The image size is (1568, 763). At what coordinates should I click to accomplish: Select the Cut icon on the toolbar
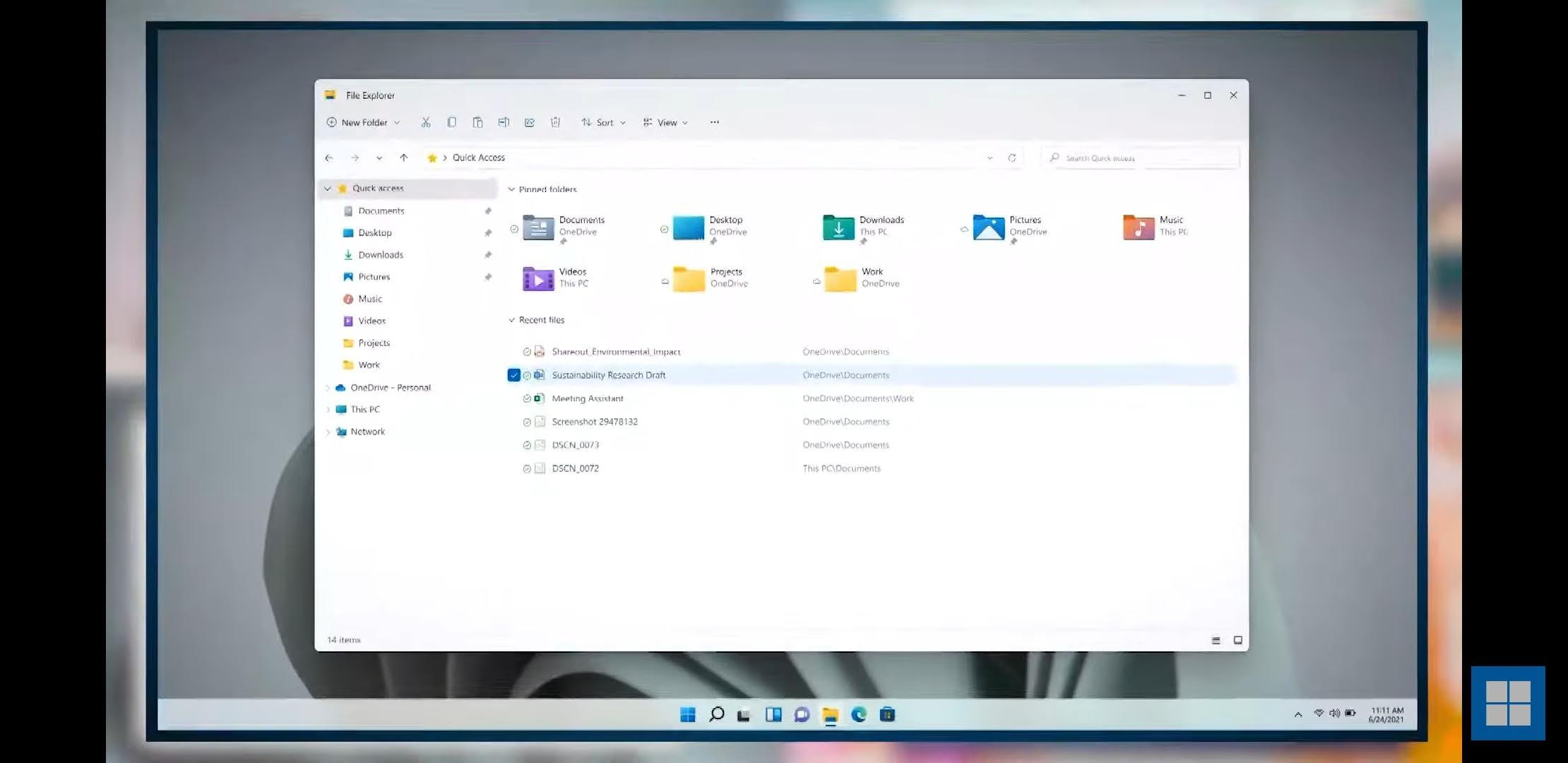425,122
